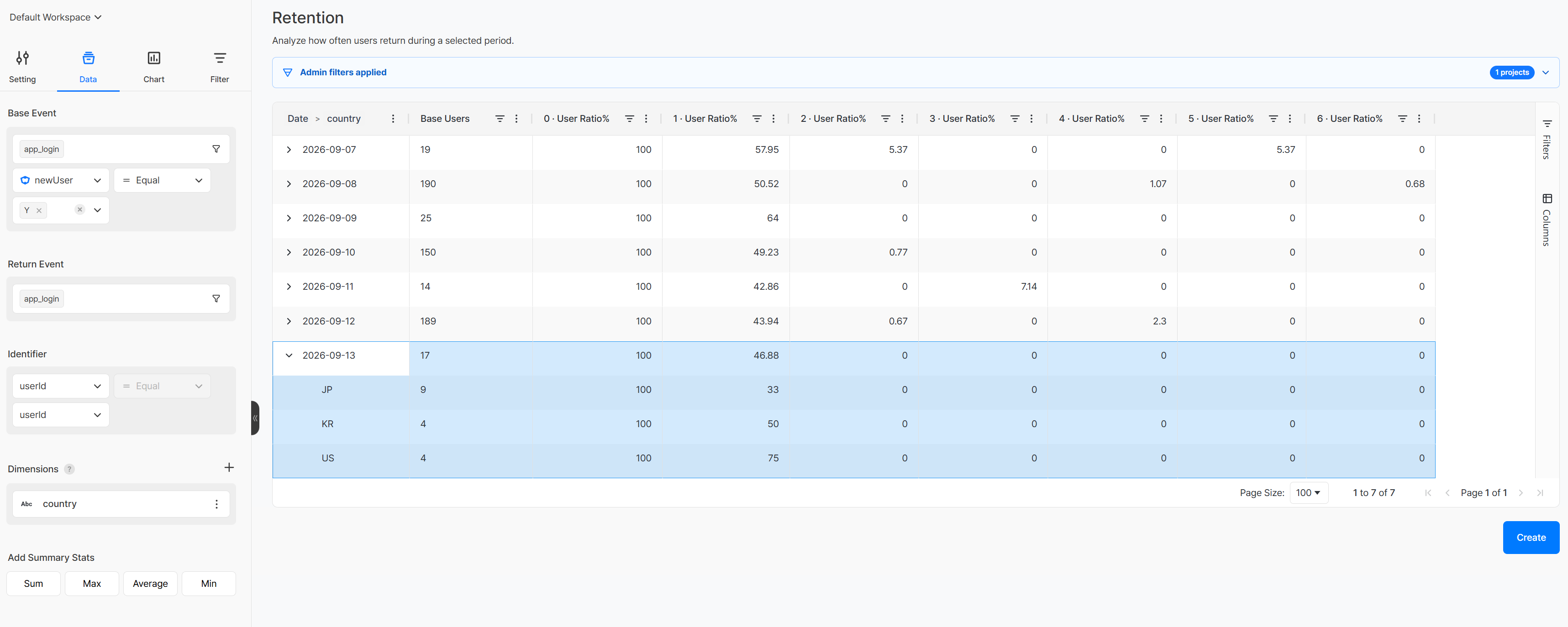Add Max summary stat
Image resolution: width=1568 pixels, height=627 pixels.
(92, 583)
